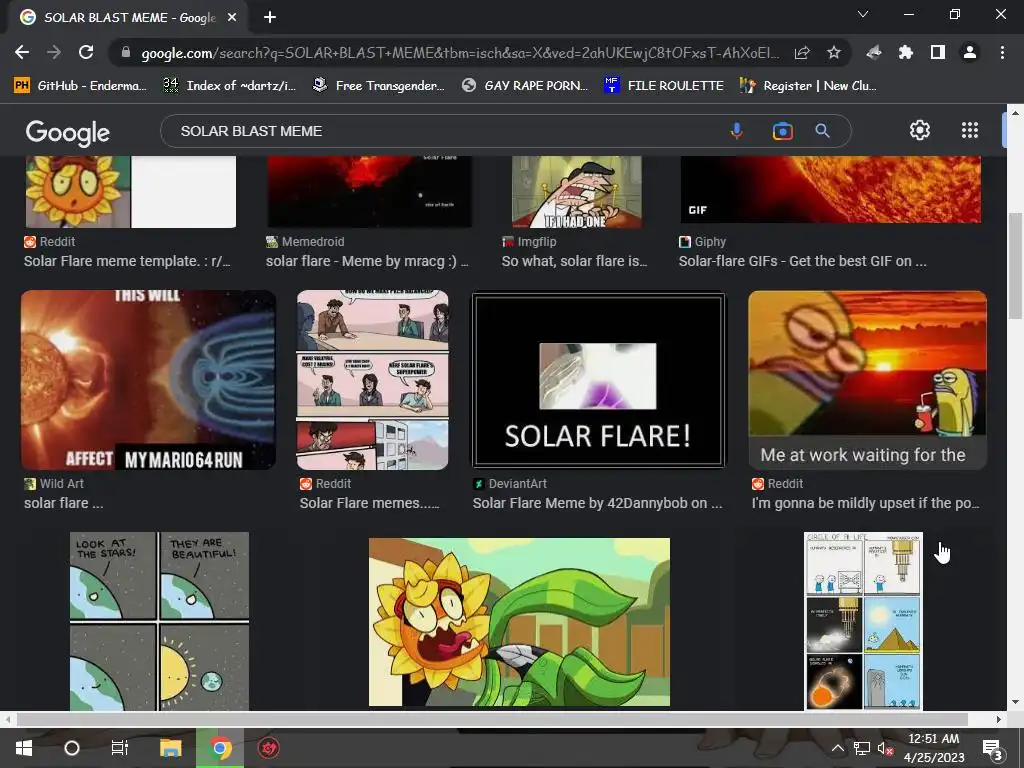Click I'm gonna be mildly upset caption
This screenshot has width=1024, height=768.
tap(865, 503)
